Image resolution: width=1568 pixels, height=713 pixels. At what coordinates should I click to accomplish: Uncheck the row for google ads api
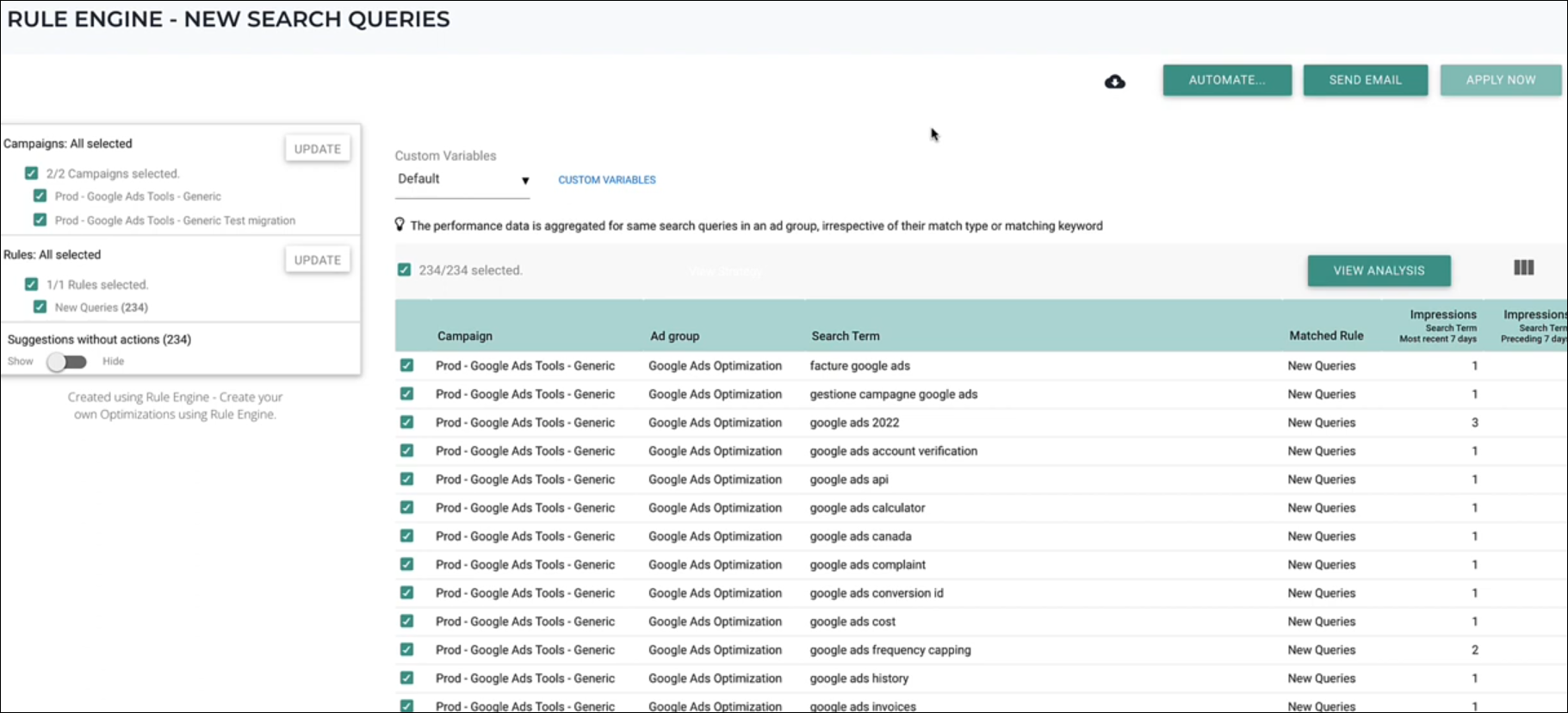click(x=406, y=479)
